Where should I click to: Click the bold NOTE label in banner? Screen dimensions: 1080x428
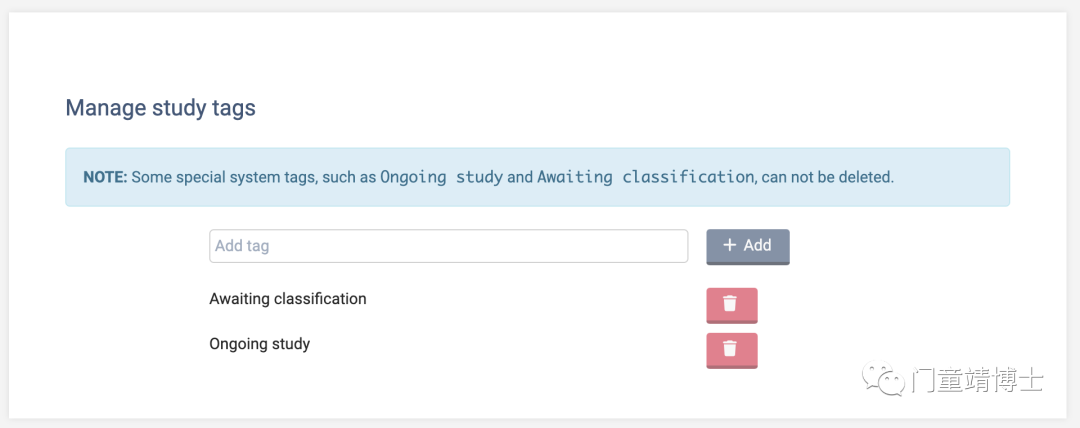click(x=105, y=177)
